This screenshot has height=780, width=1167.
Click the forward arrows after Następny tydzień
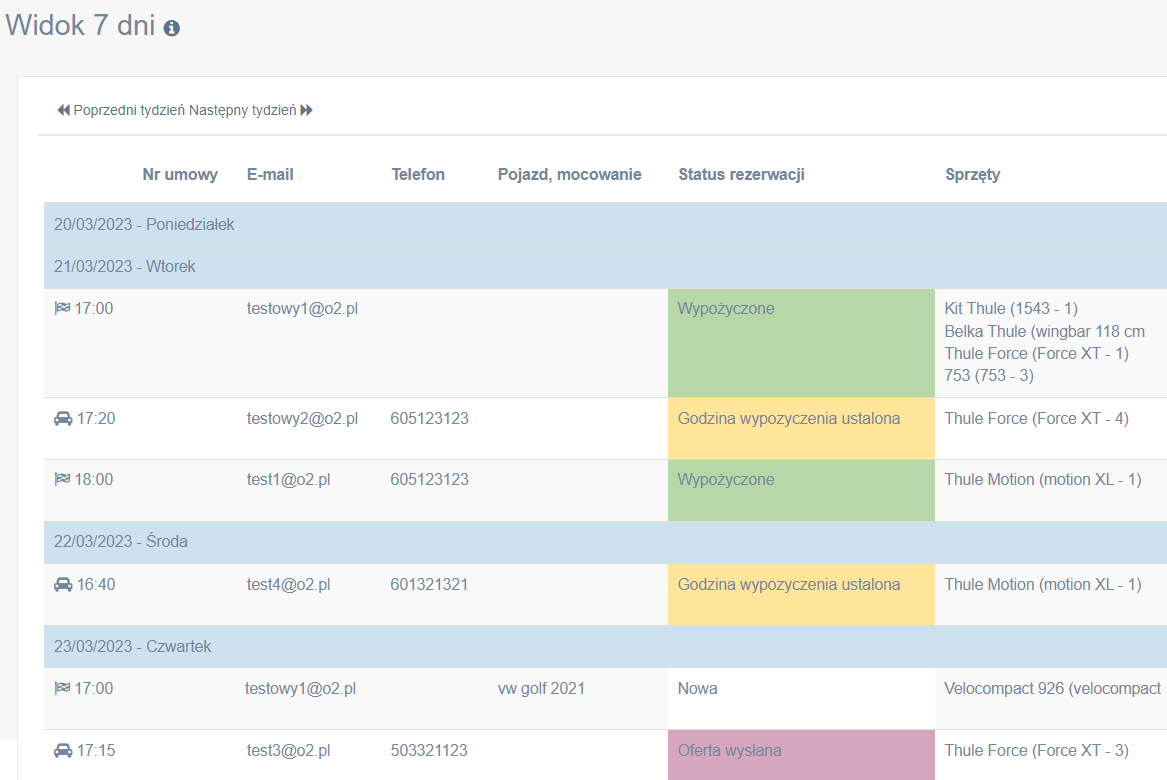[307, 110]
